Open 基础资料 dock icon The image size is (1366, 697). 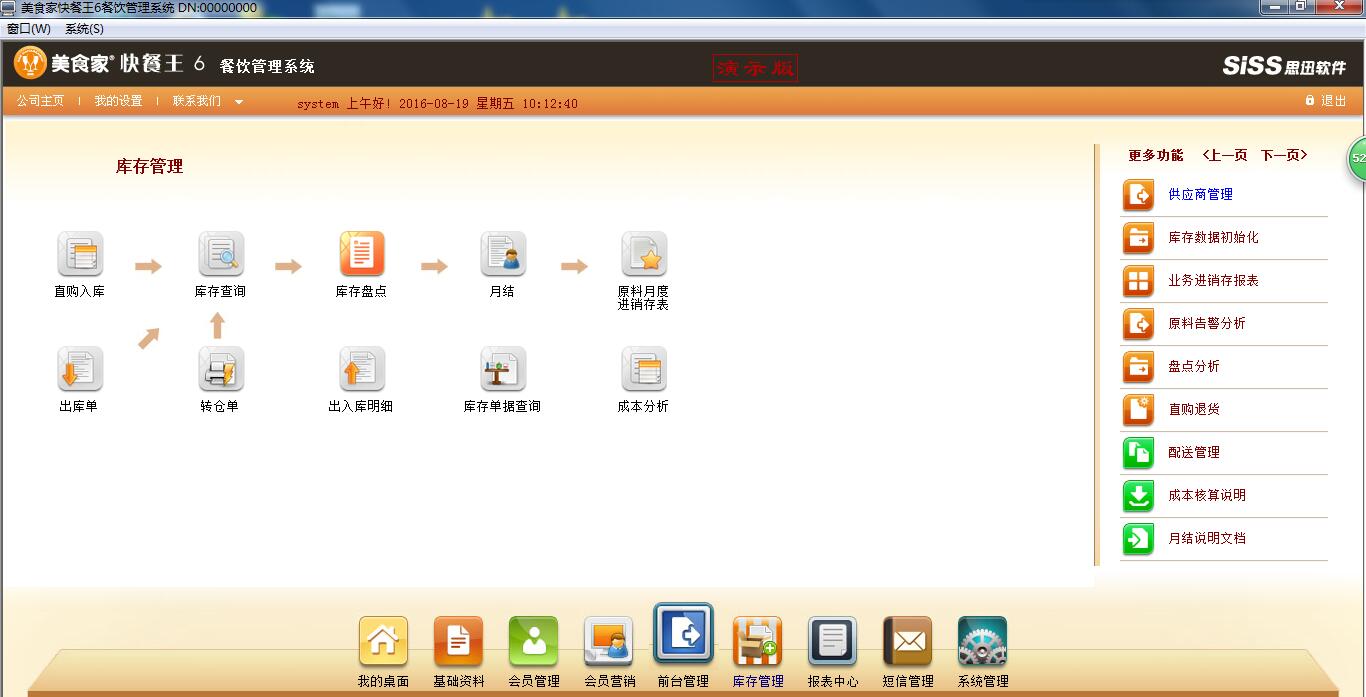click(458, 641)
